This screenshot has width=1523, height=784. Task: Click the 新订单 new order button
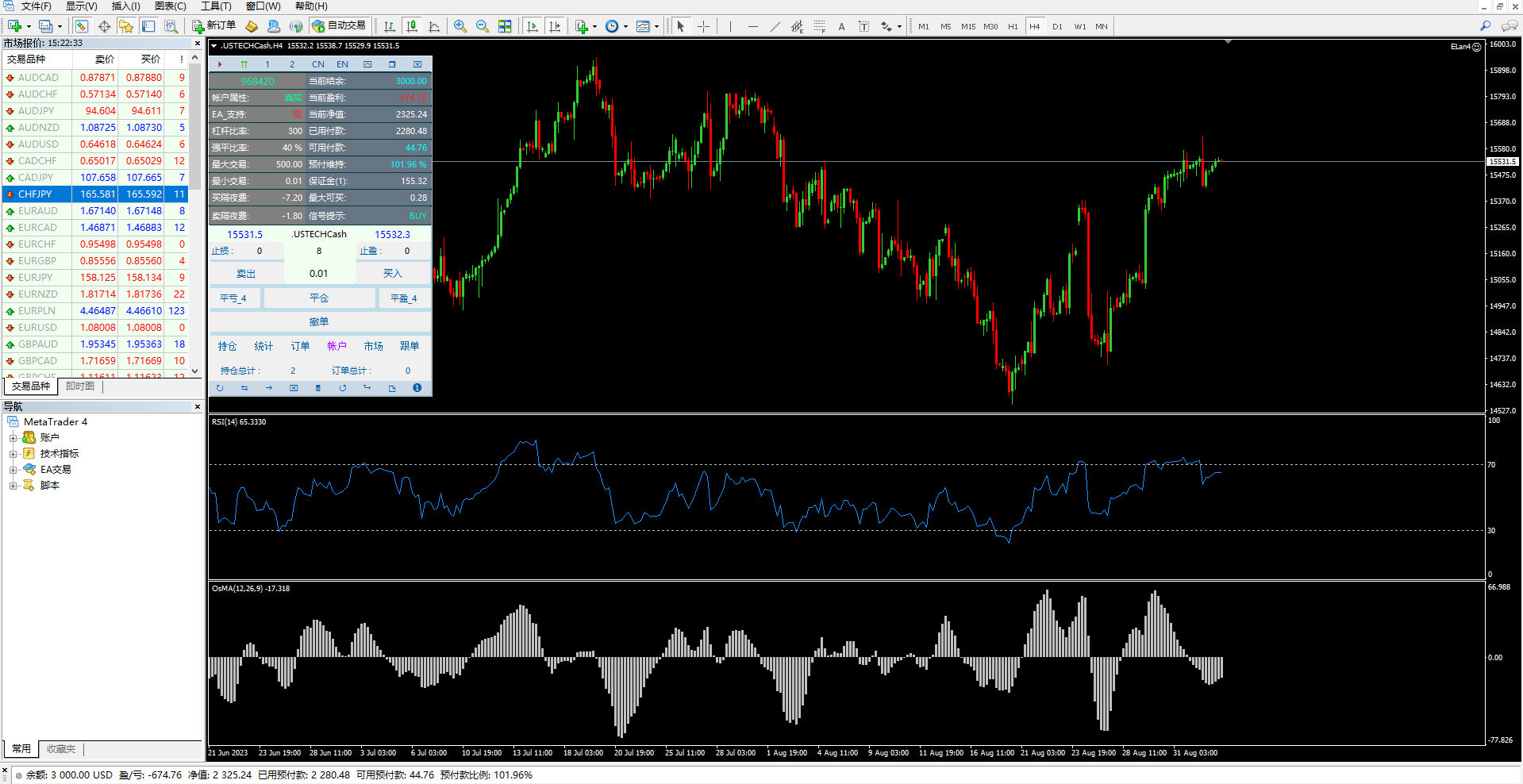point(214,26)
